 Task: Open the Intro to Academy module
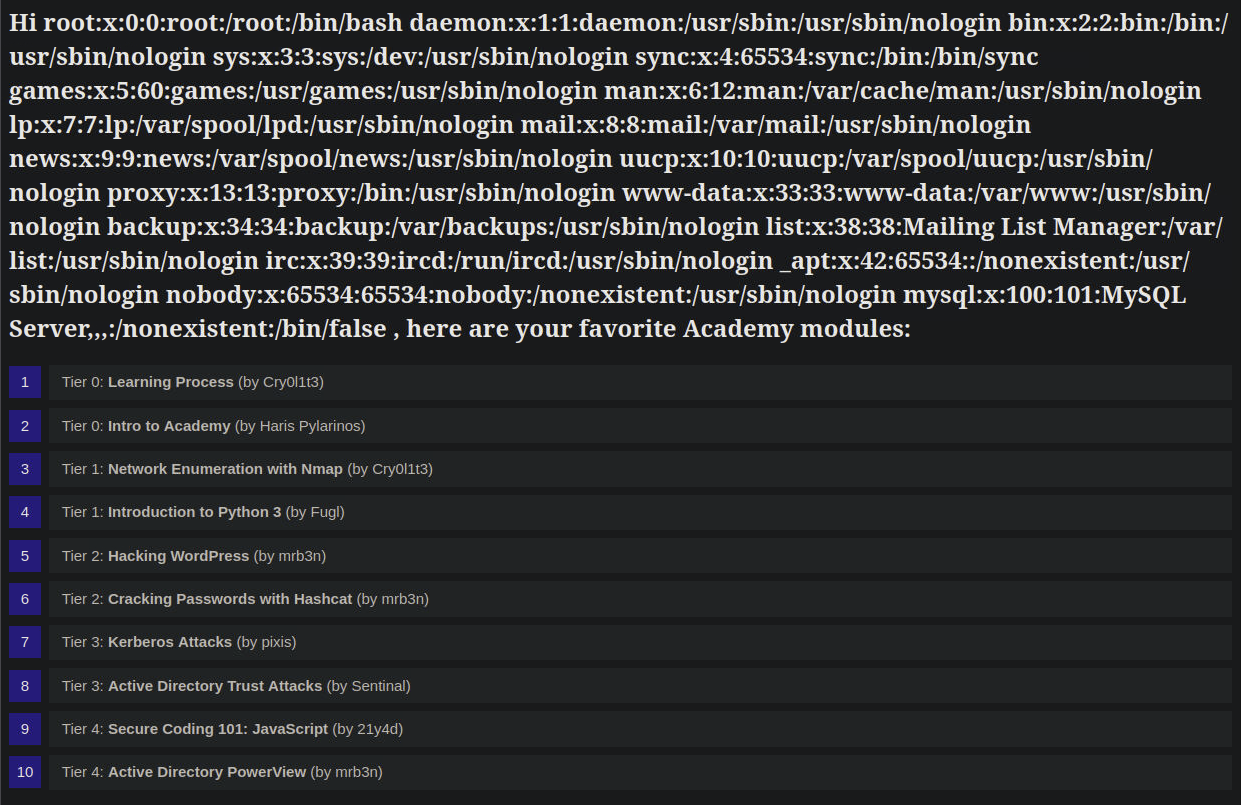(x=169, y=426)
